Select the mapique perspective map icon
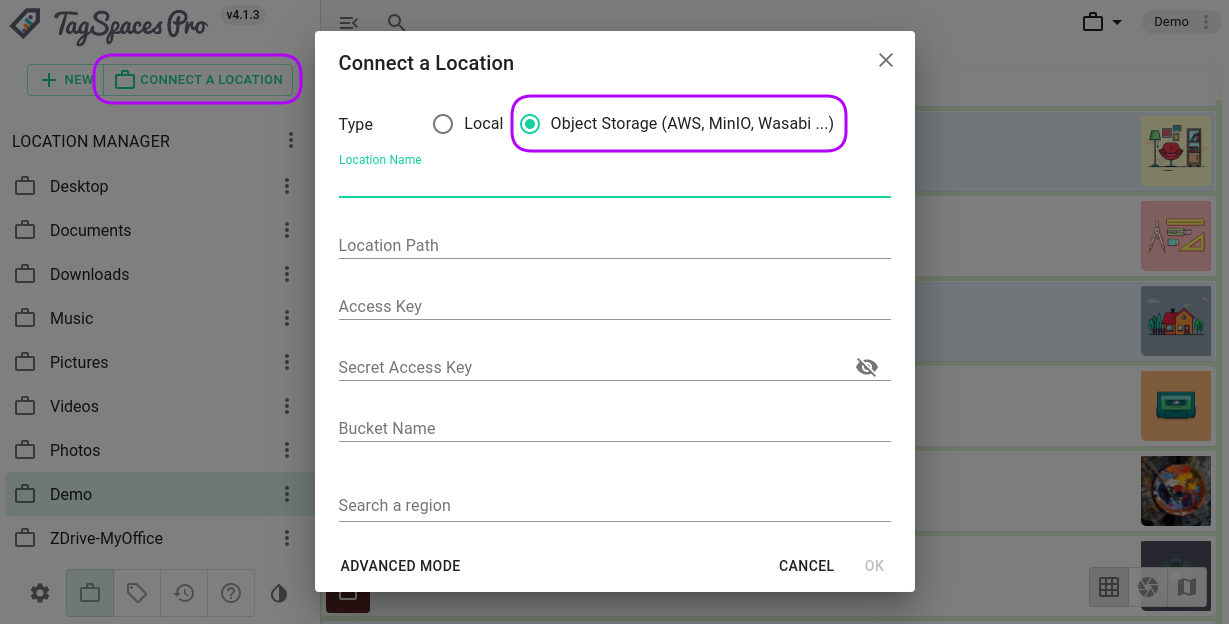Image resolution: width=1229 pixels, height=624 pixels. (1187, 587)
